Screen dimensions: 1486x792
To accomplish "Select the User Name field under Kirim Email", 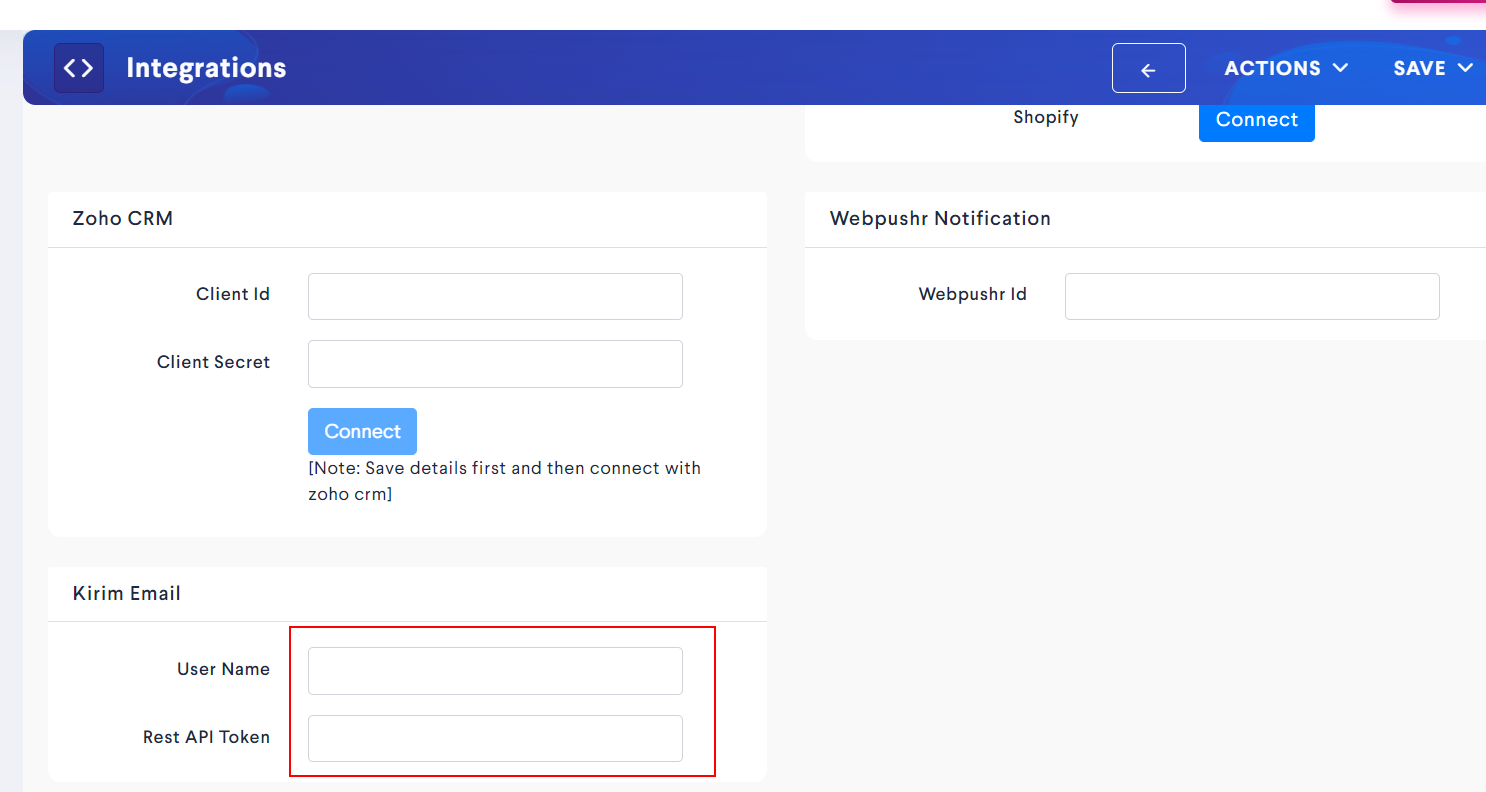I will pos(495,671).
